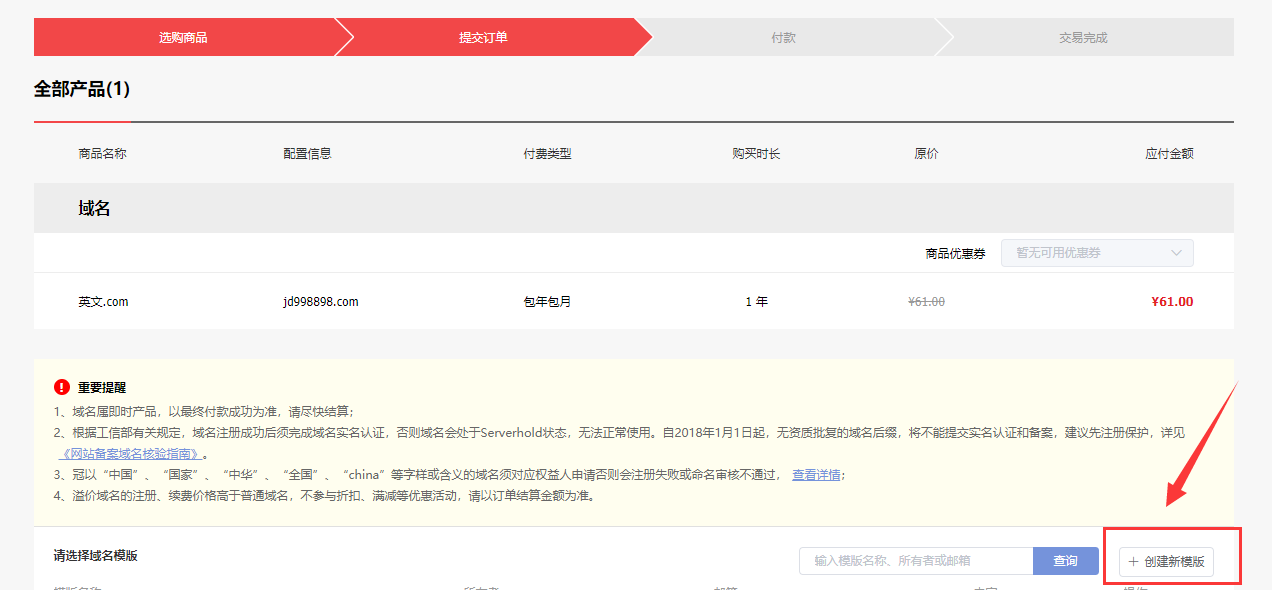The width and height of the screenshot is (1272, 590).
Task: Go to the 选购商品 step
Action: tap(183, 38)
